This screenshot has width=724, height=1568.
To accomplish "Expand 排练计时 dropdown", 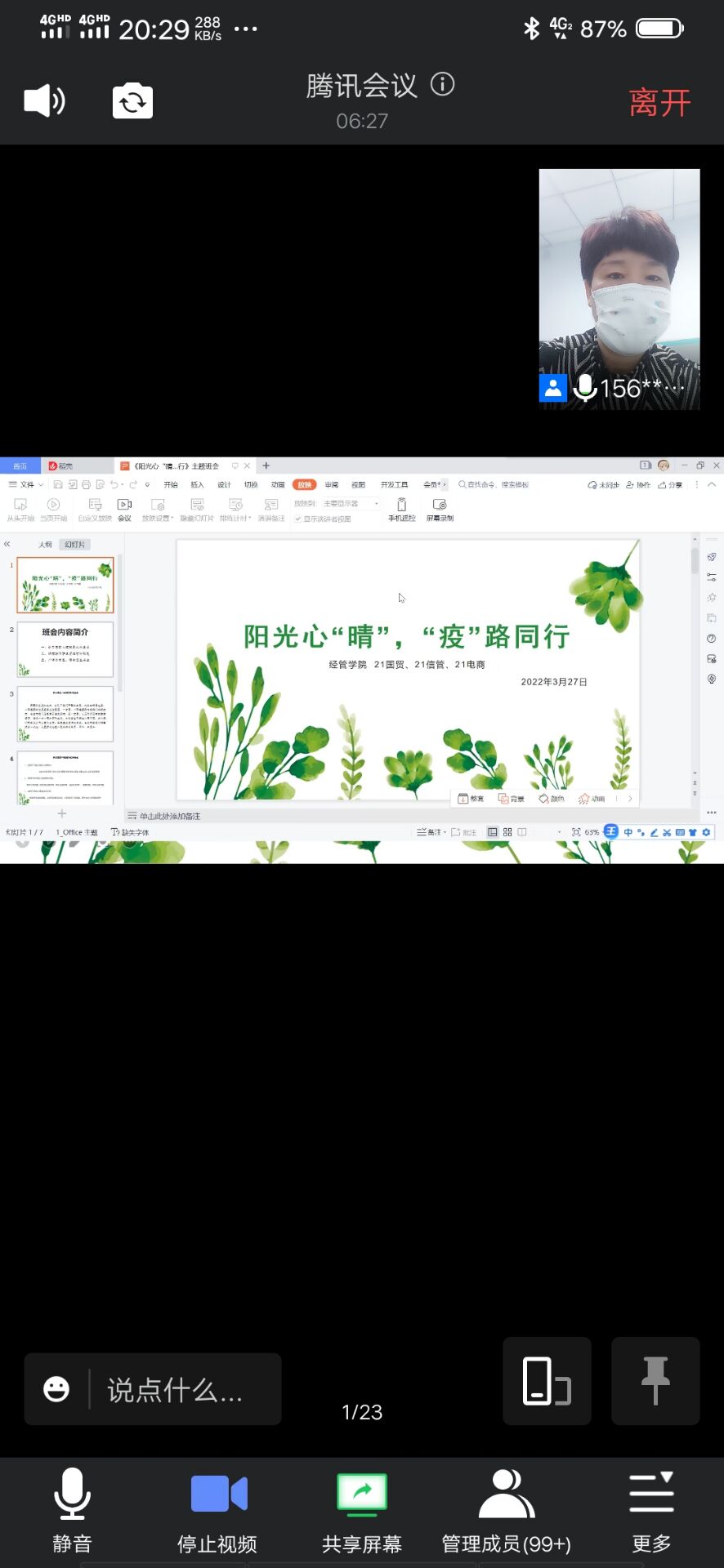I will (x=235, y=510).
